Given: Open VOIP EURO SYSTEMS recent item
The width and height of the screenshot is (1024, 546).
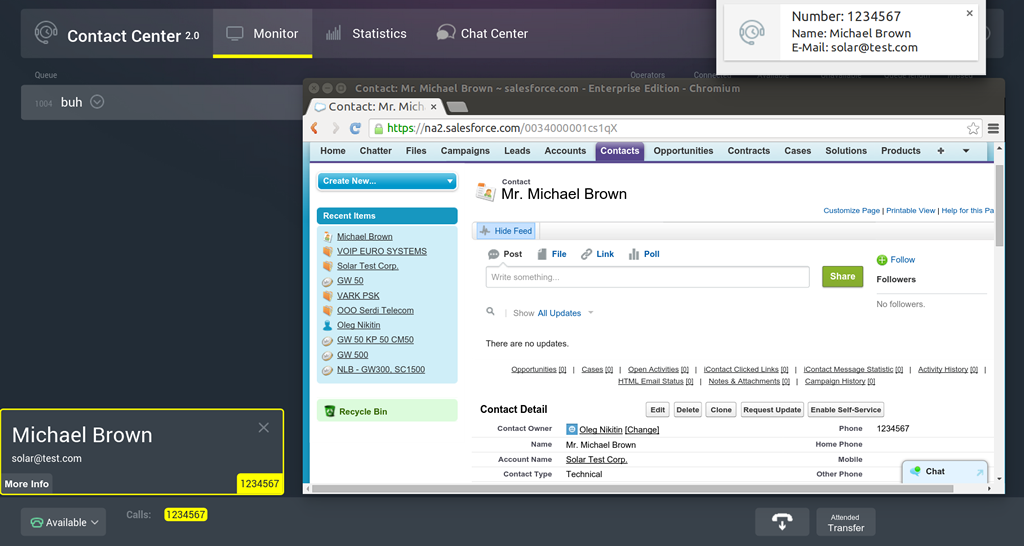Looking at the screenshot, I should click(x=381, y=251).
